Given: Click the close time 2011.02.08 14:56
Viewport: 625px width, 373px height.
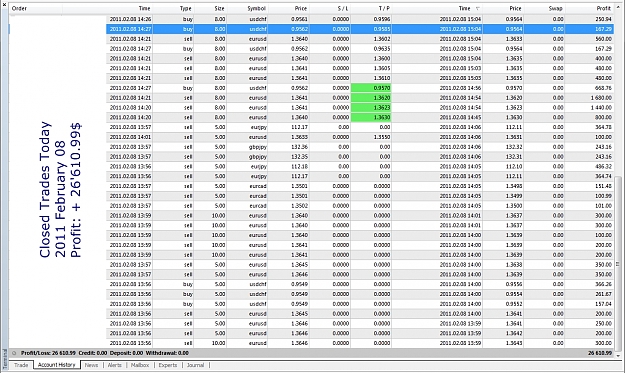Looking at the screenshot, I should (x=460, y=88).
